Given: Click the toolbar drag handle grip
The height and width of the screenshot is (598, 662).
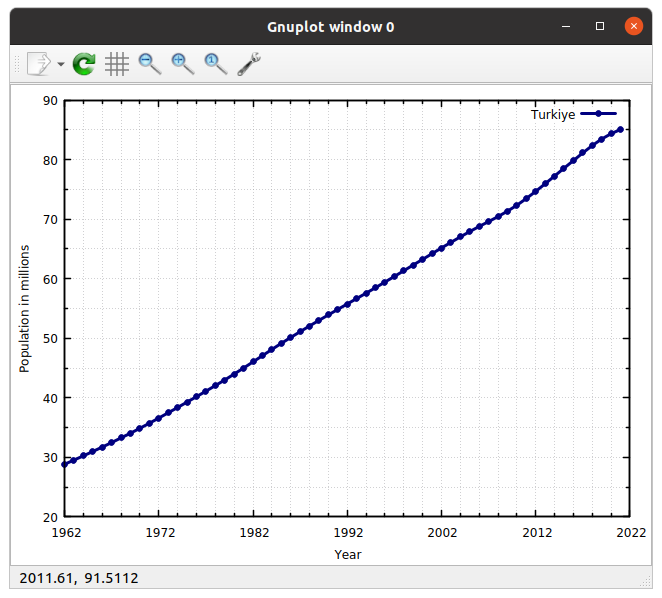Looking at the screenshot, I should pos(15,64).
